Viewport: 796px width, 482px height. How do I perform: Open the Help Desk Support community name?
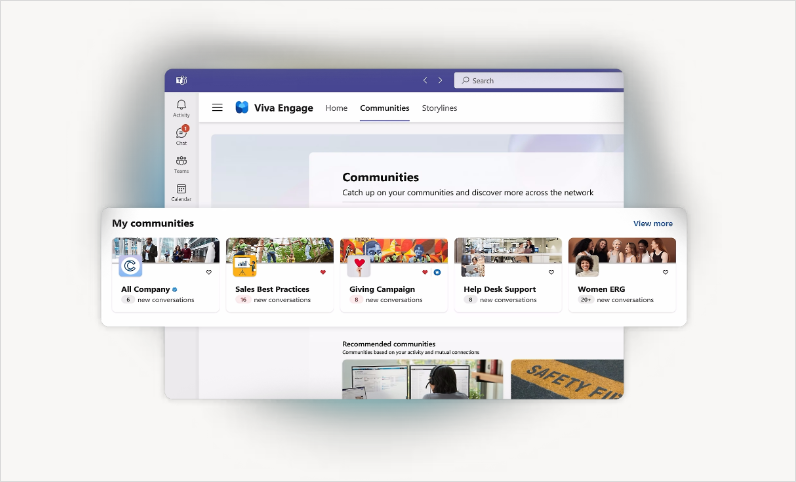point(500,289)
